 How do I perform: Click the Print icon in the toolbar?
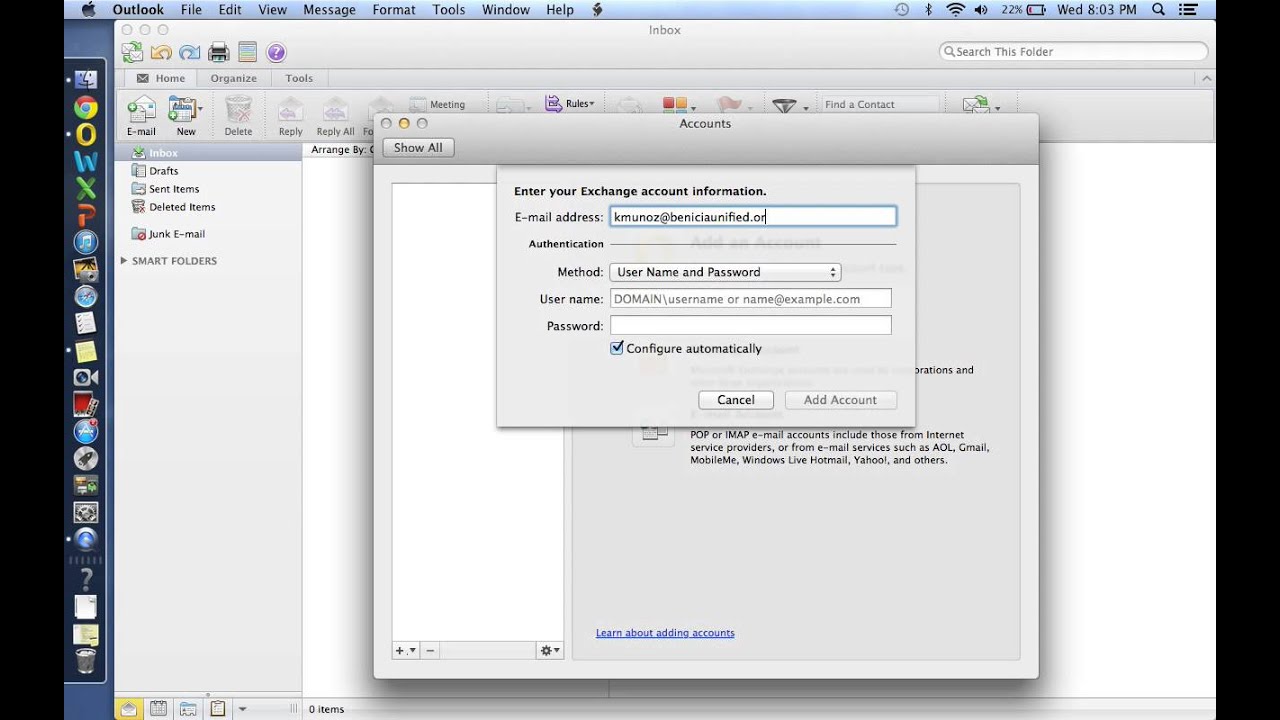219,52
